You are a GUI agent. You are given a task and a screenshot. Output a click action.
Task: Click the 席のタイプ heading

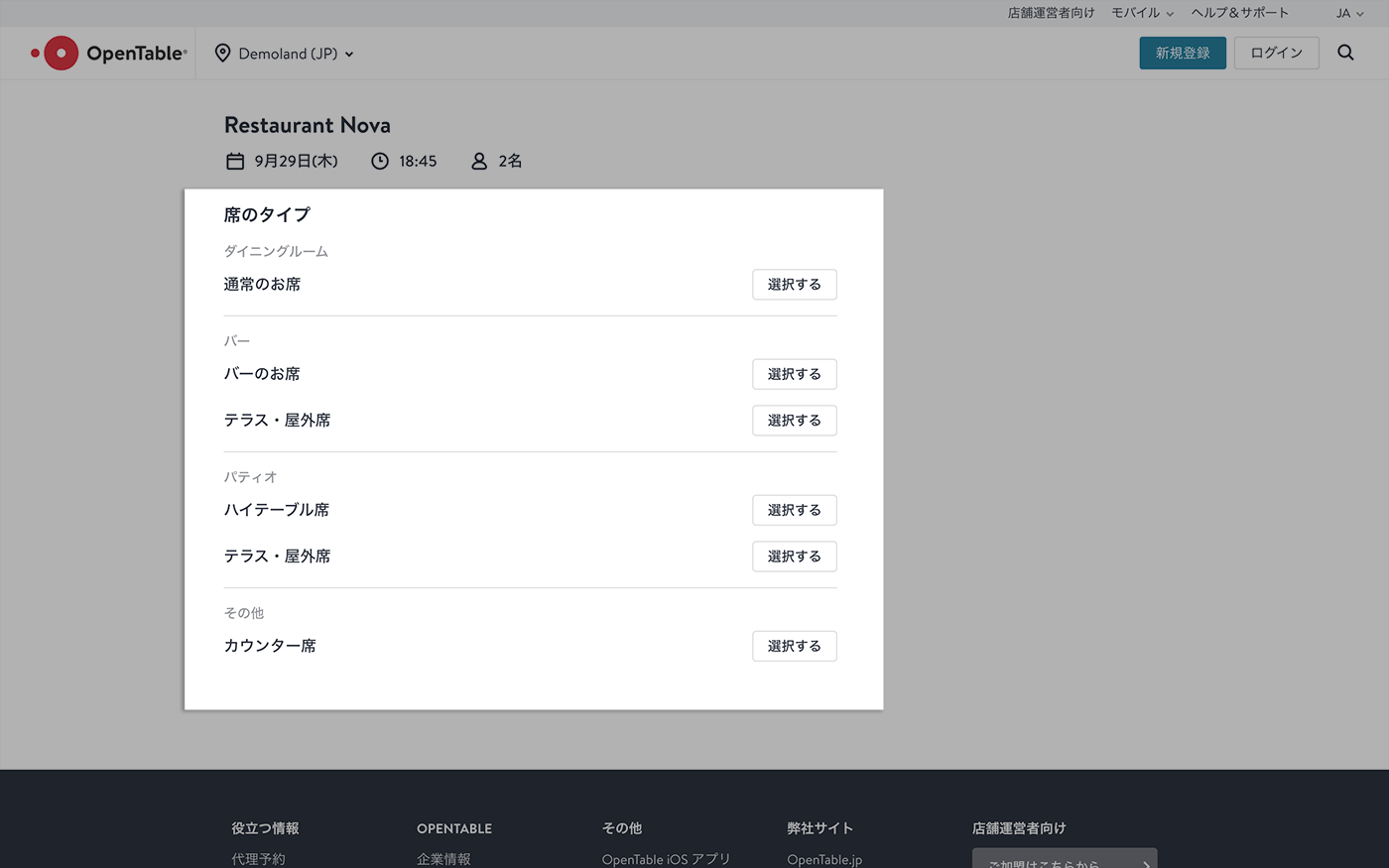tap(267, 214)
